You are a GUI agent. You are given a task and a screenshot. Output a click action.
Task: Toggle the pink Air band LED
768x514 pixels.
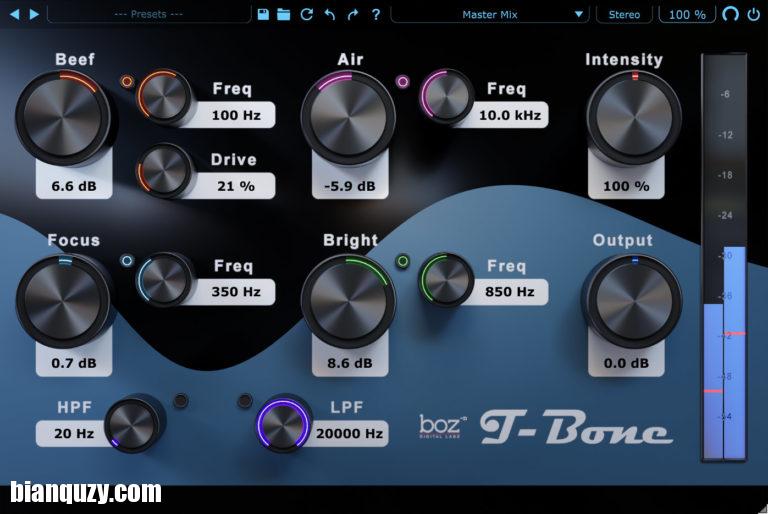pos(403,81)
